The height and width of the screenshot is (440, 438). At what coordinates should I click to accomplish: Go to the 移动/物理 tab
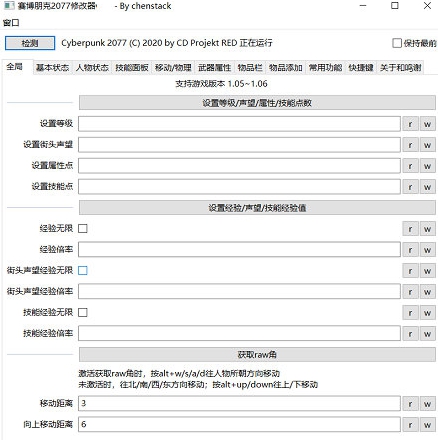(173, 68)
